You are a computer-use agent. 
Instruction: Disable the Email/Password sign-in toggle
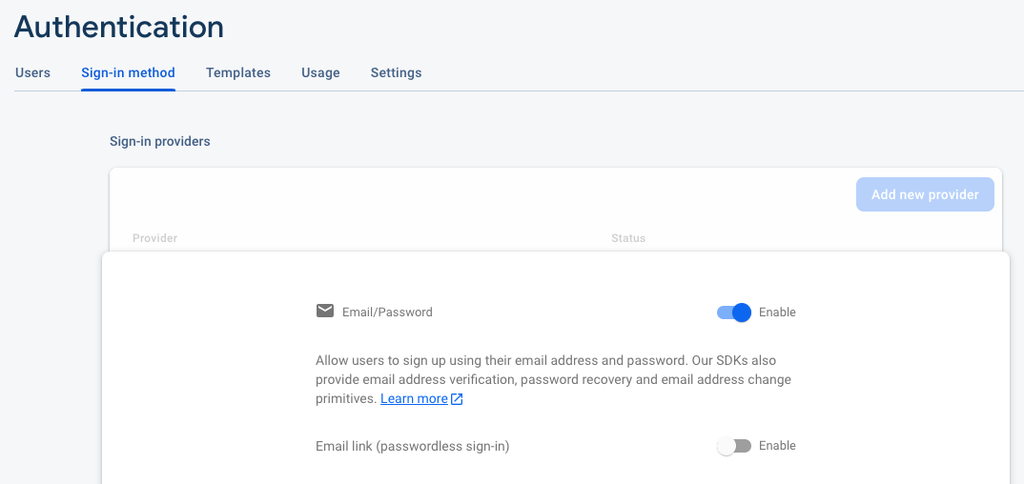point(734,312)
